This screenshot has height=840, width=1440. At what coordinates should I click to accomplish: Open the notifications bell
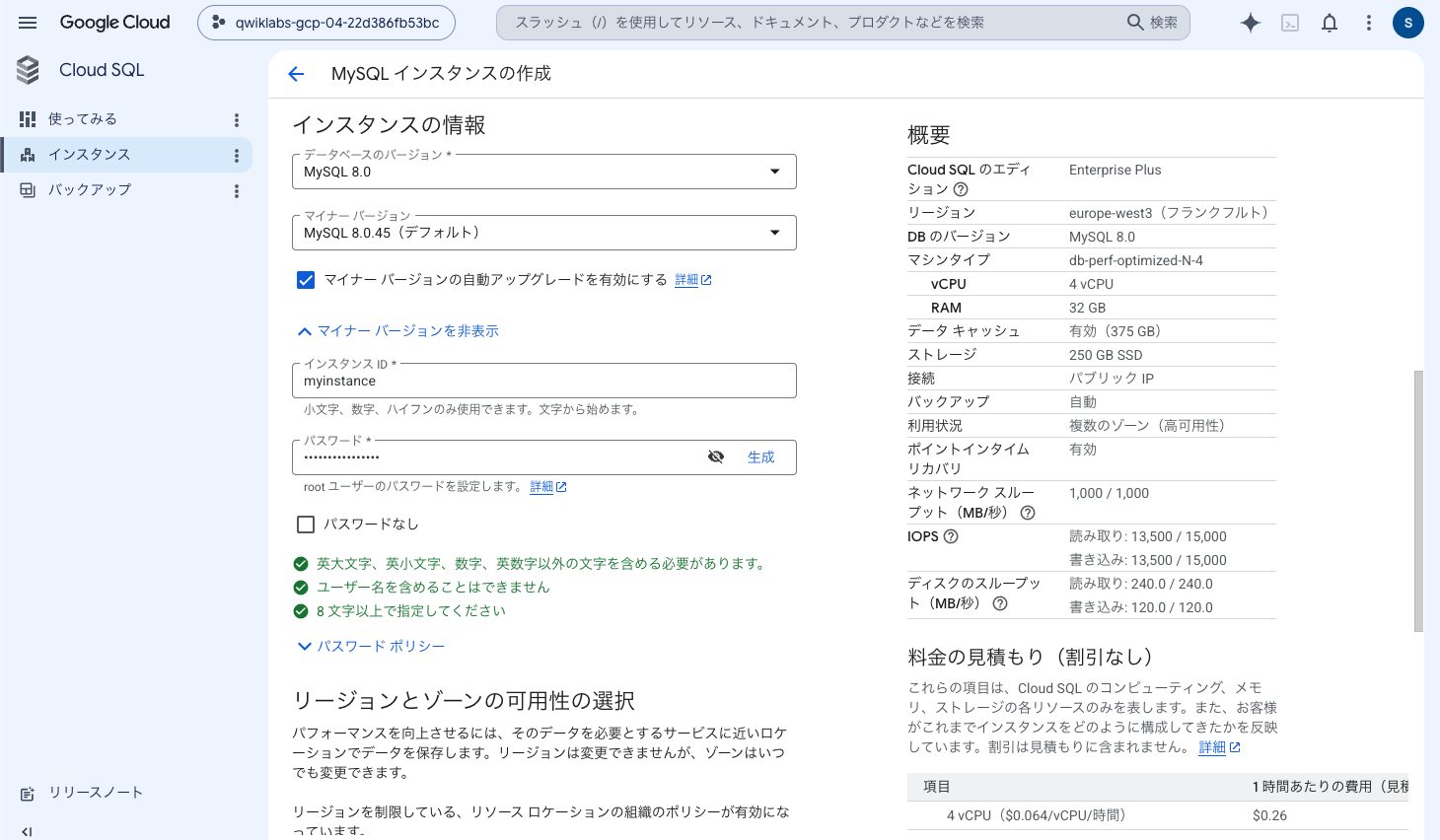tap(1330, 23)
